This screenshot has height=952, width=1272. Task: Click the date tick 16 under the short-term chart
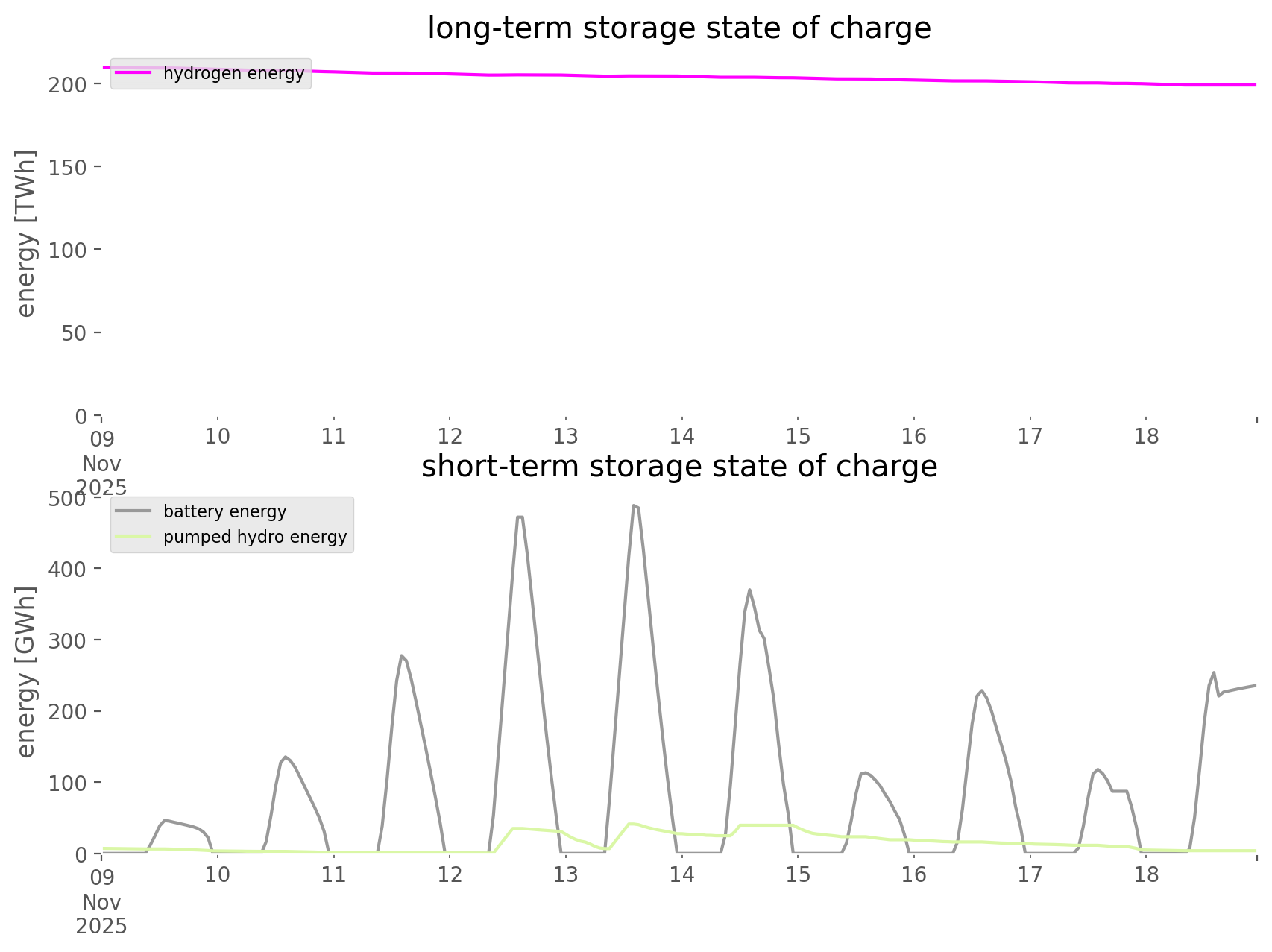click(x=913, y=874)
